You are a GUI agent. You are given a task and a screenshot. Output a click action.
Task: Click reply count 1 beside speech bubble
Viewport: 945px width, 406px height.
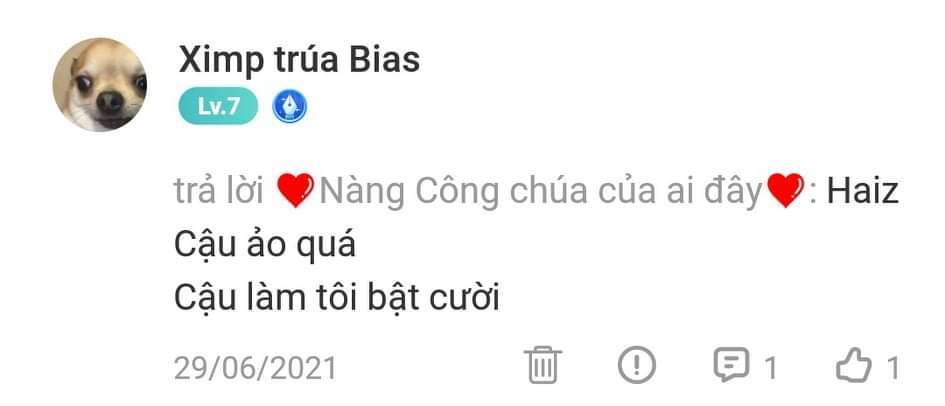(x=771, y=368)
